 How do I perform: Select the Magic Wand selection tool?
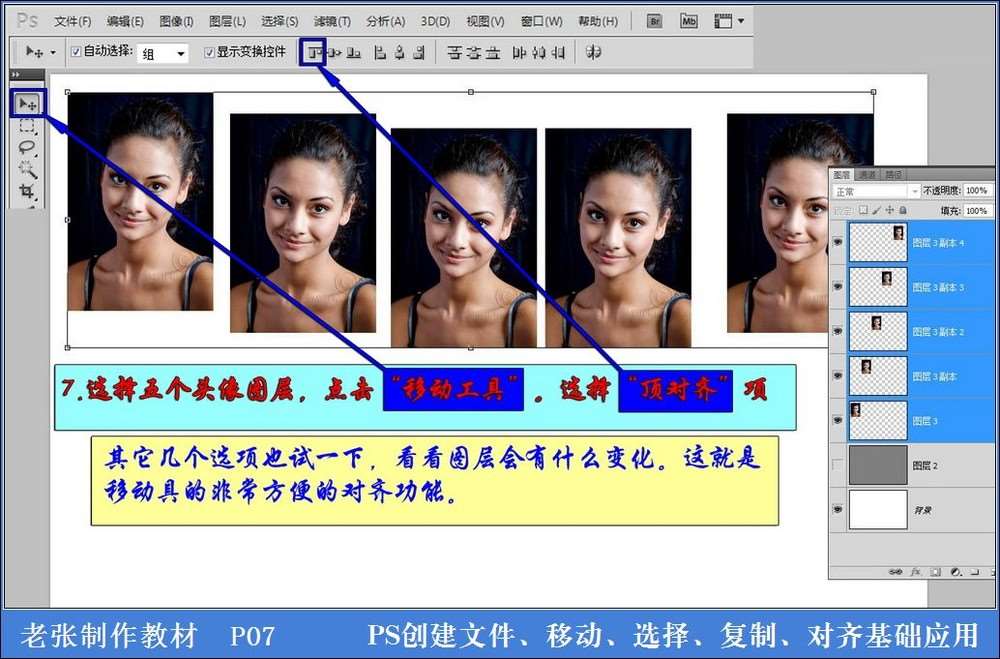[27, 169]
